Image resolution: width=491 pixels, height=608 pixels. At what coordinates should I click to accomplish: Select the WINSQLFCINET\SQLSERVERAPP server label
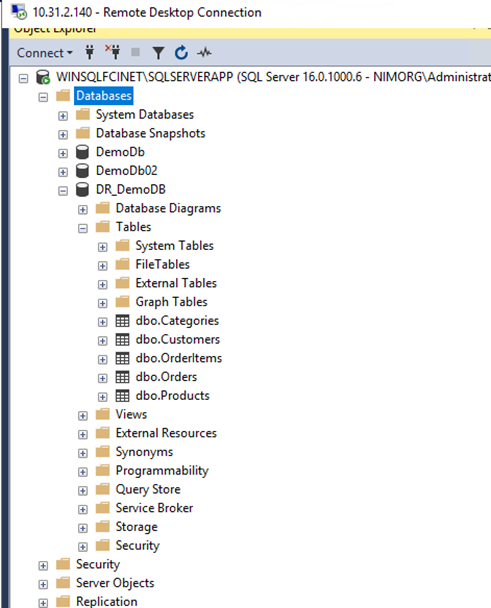[273, 77]
